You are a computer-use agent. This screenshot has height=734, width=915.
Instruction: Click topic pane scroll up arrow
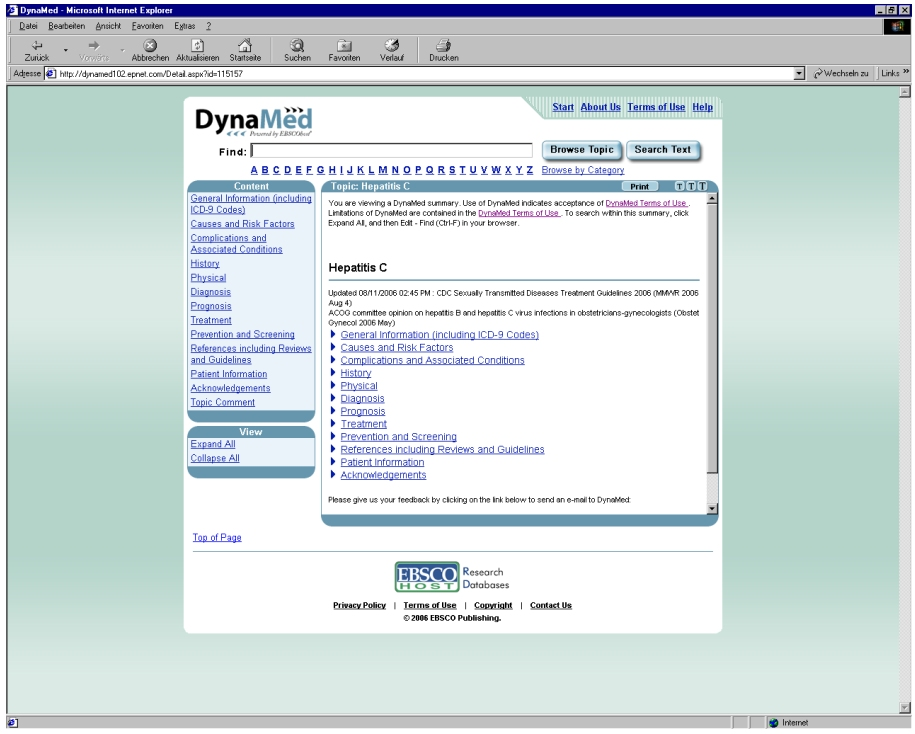[712, 199]
